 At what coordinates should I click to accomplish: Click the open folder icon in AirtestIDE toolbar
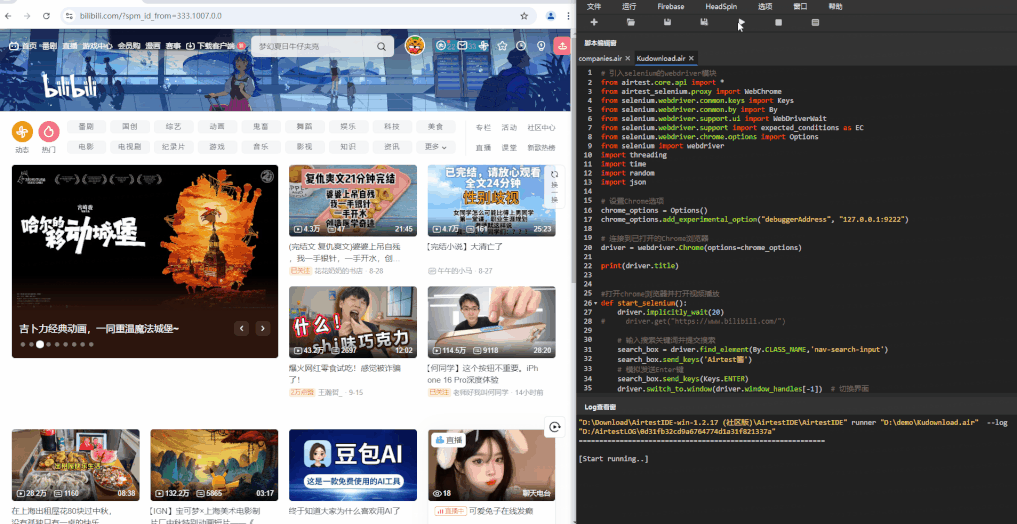(x=630, y=23)
